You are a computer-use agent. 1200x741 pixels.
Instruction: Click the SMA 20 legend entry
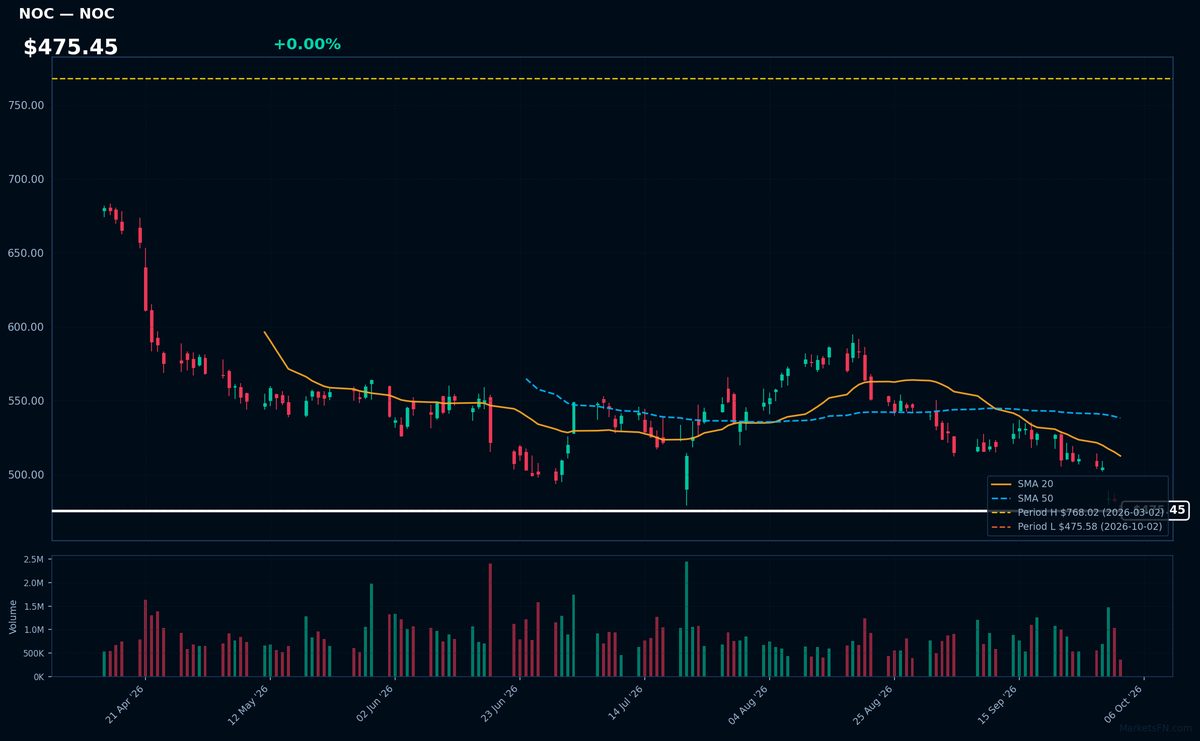pyautogui.click(x=1035, y=484)
